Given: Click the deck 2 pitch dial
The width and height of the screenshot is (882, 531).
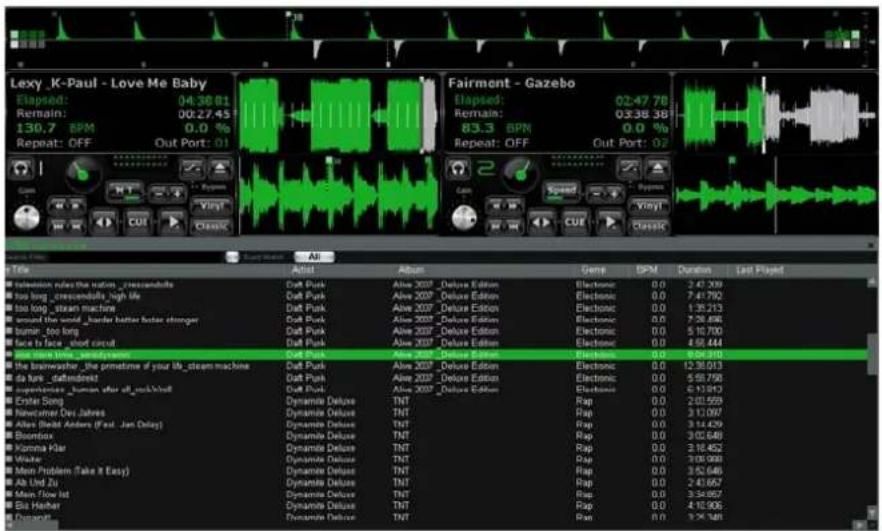Looking at the screenshot, I should [x=521, y=174].
